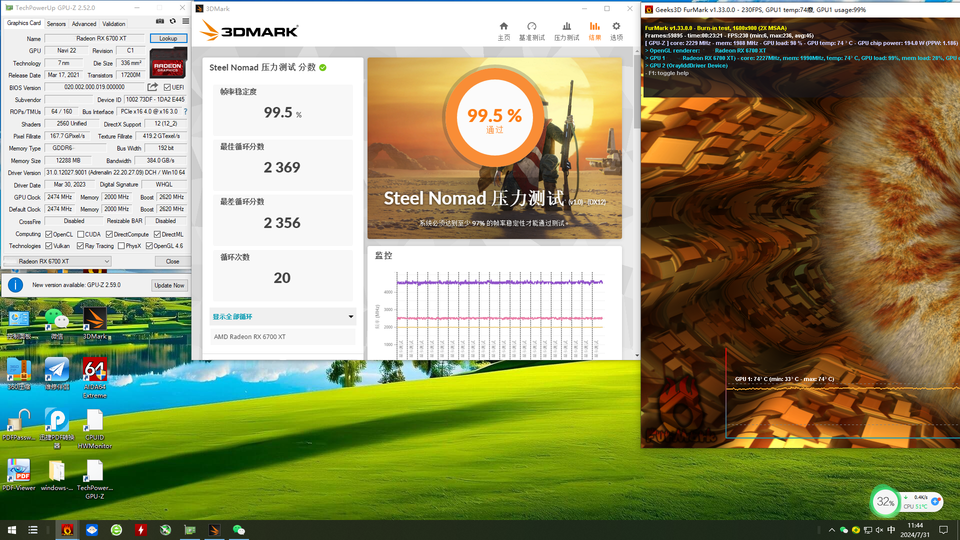Click the 99.5% frame stability value
The image size is (960, 540).
[x=282, y=113]
